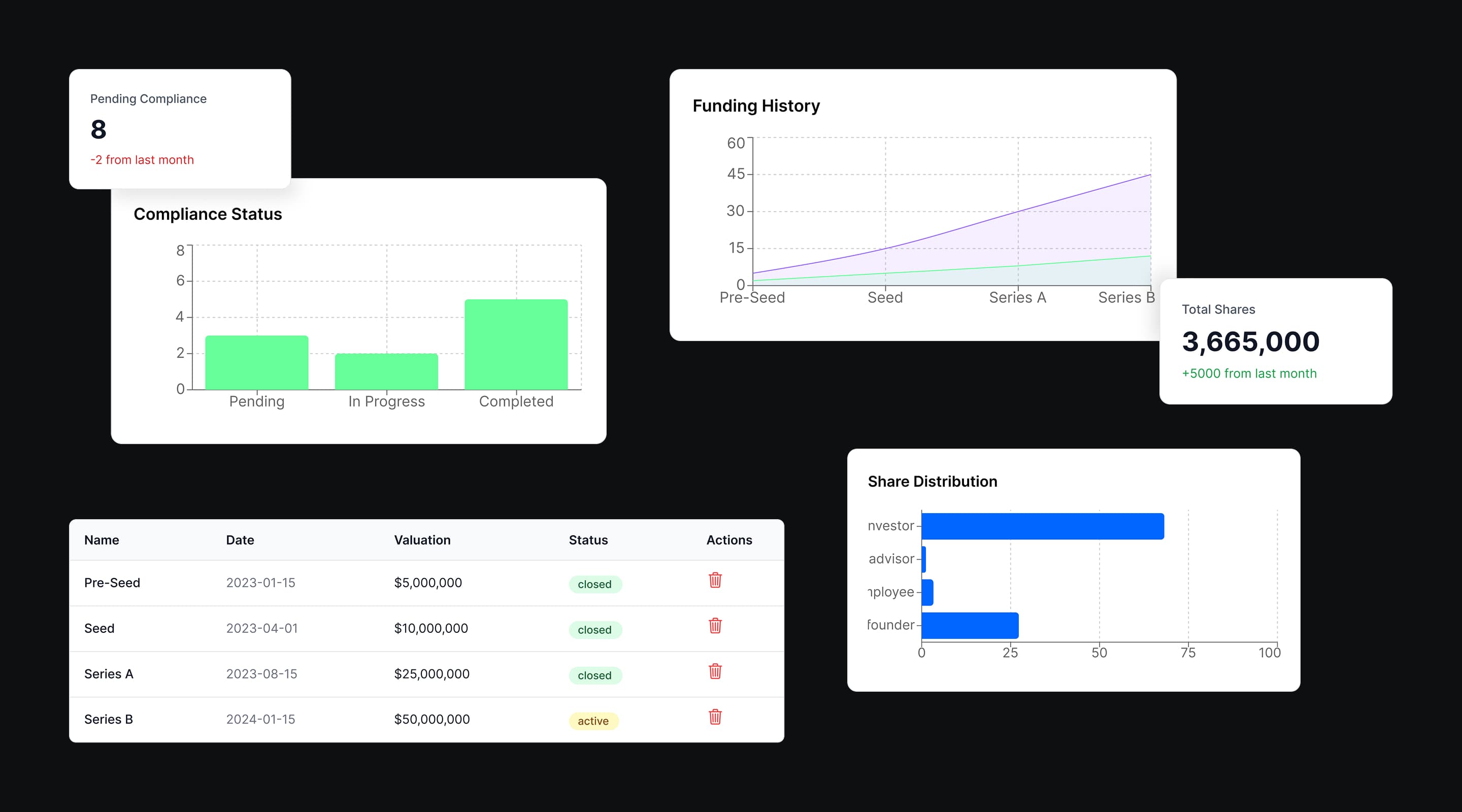Open the Total Shares stat card
Screen dimensions: 1462x812
point(1275,341)
